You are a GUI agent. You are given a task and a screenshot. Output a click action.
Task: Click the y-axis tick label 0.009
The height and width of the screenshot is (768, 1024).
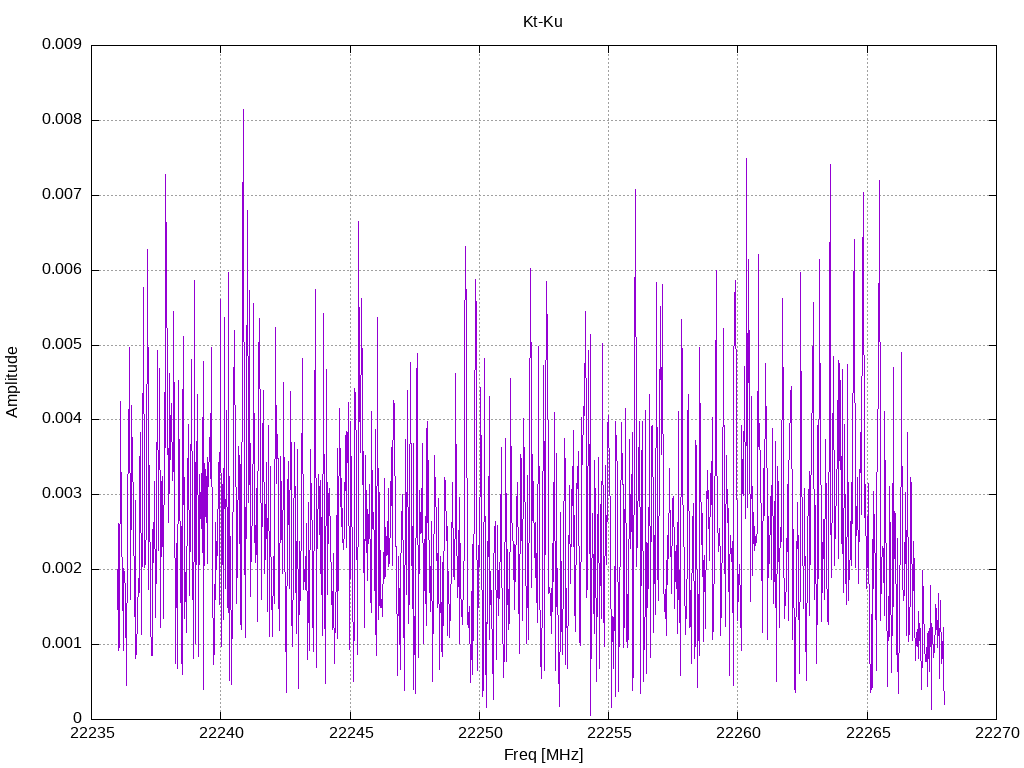[x=62, y=44]
